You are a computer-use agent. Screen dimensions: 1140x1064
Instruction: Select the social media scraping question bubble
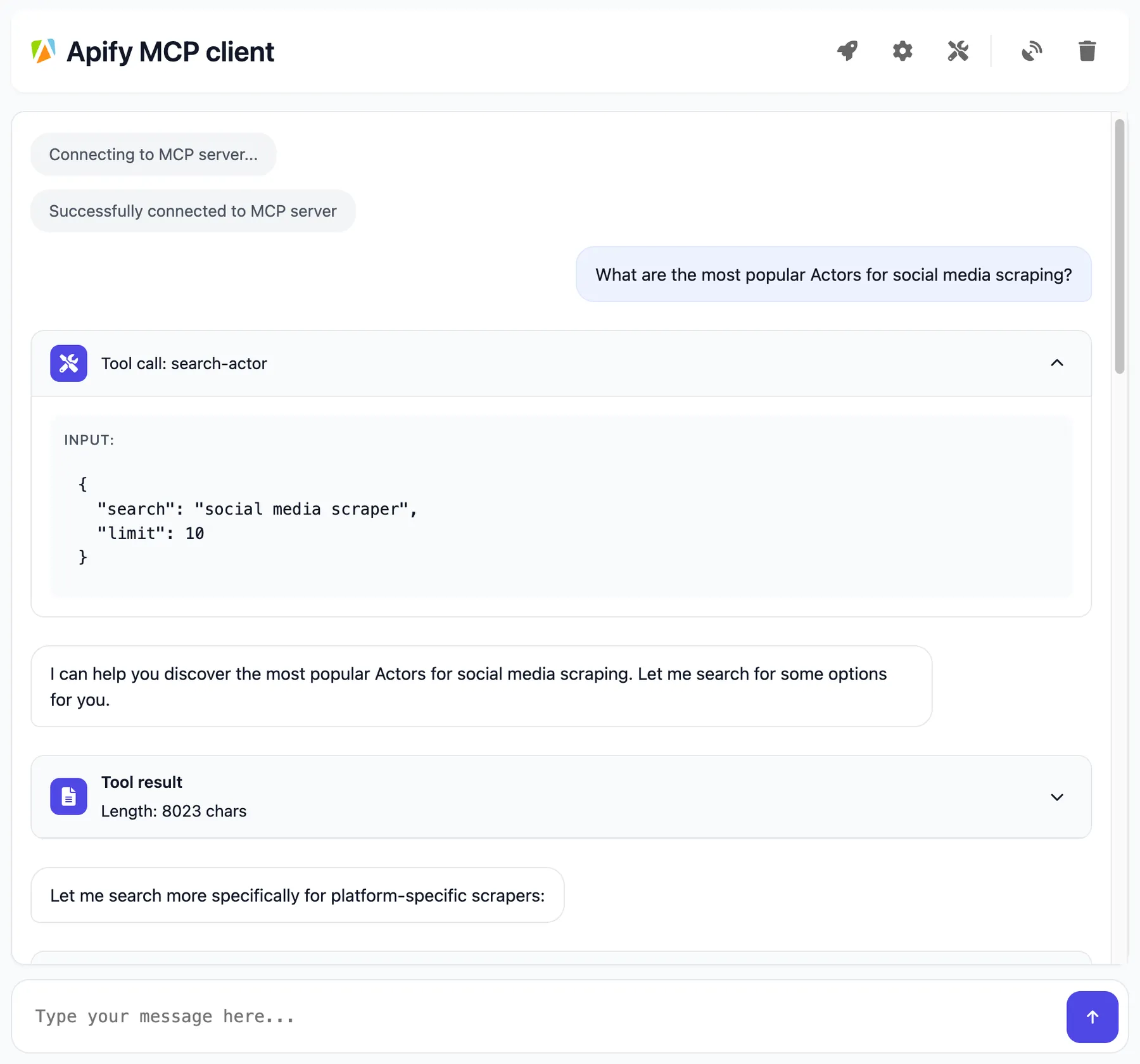(833, 274)
